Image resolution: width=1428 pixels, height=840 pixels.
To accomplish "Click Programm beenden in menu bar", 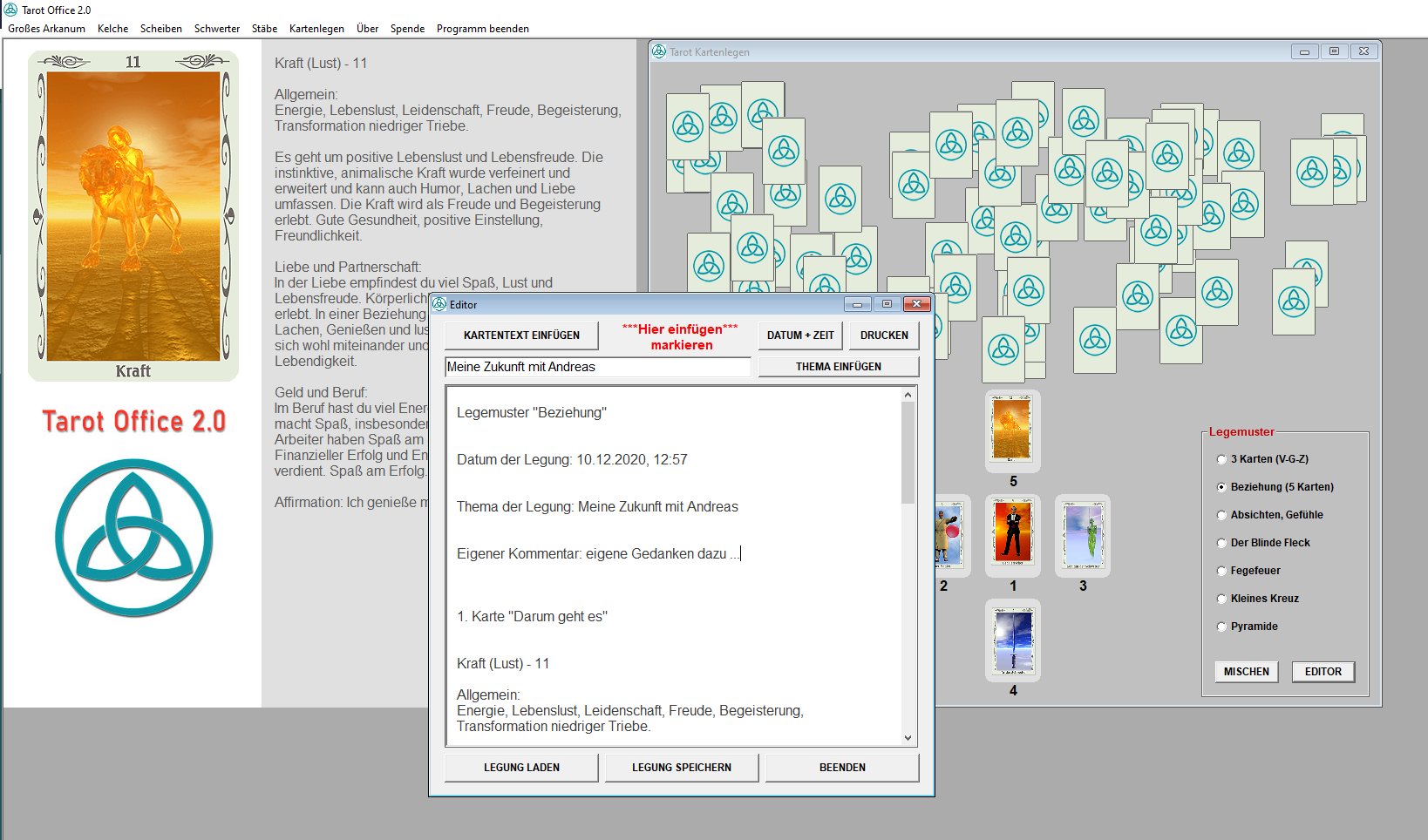I will [483, 29].
